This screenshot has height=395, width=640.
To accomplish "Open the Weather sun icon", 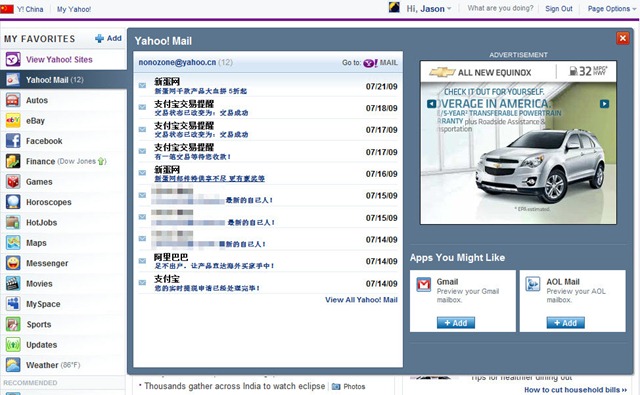I will click(13, 365).
